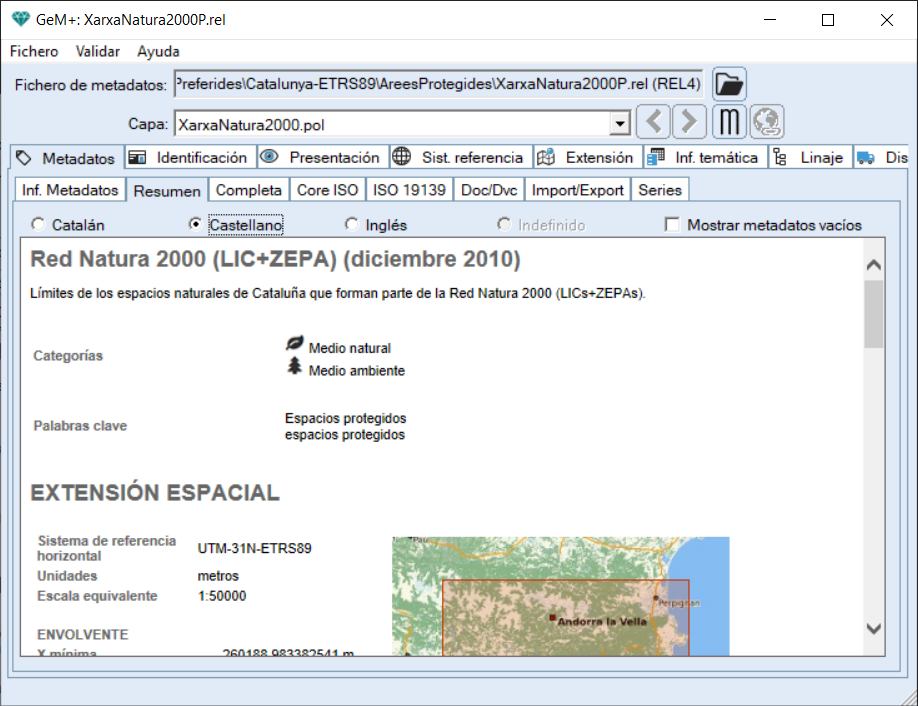The image size is (918, 706).
Task: Enable Mostrar metadatos vacíos checkbox
Action: point(673,225)
